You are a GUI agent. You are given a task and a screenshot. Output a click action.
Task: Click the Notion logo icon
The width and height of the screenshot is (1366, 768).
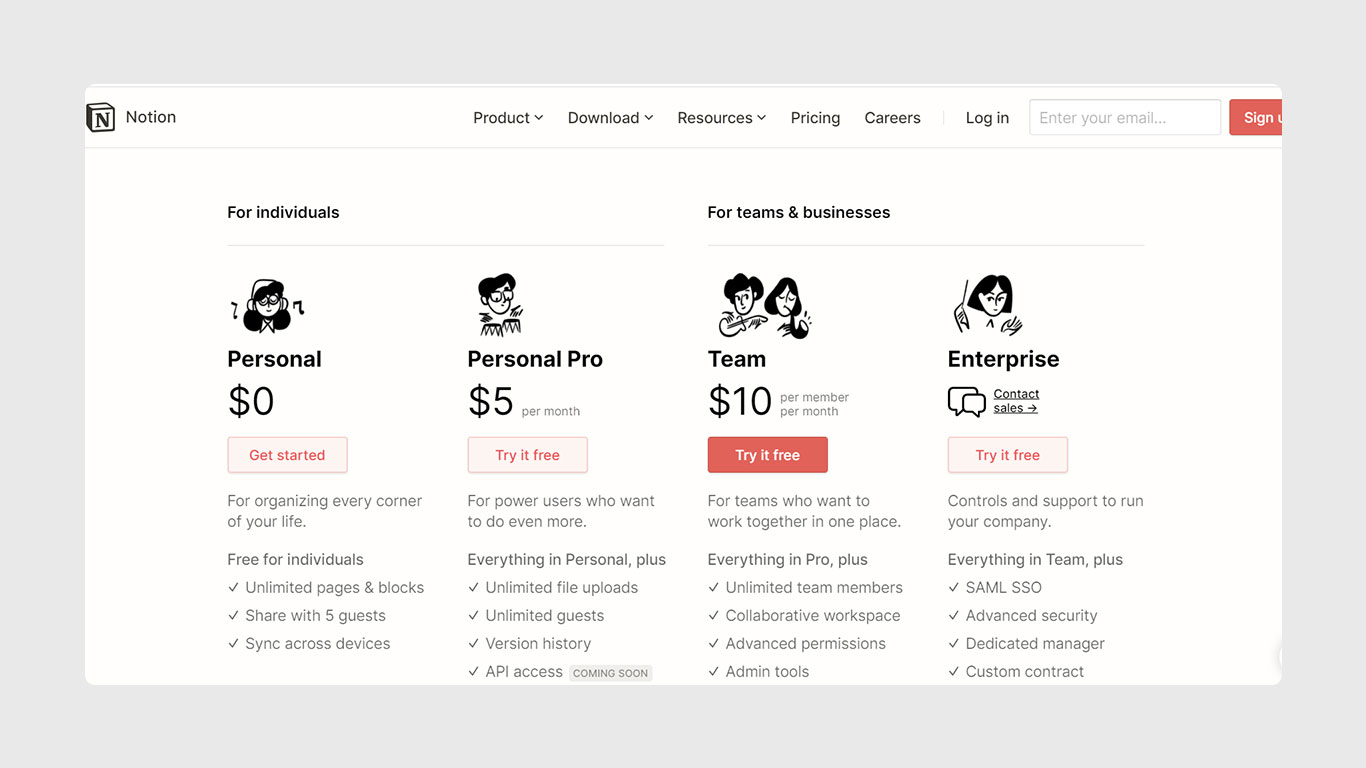[101, 118]
